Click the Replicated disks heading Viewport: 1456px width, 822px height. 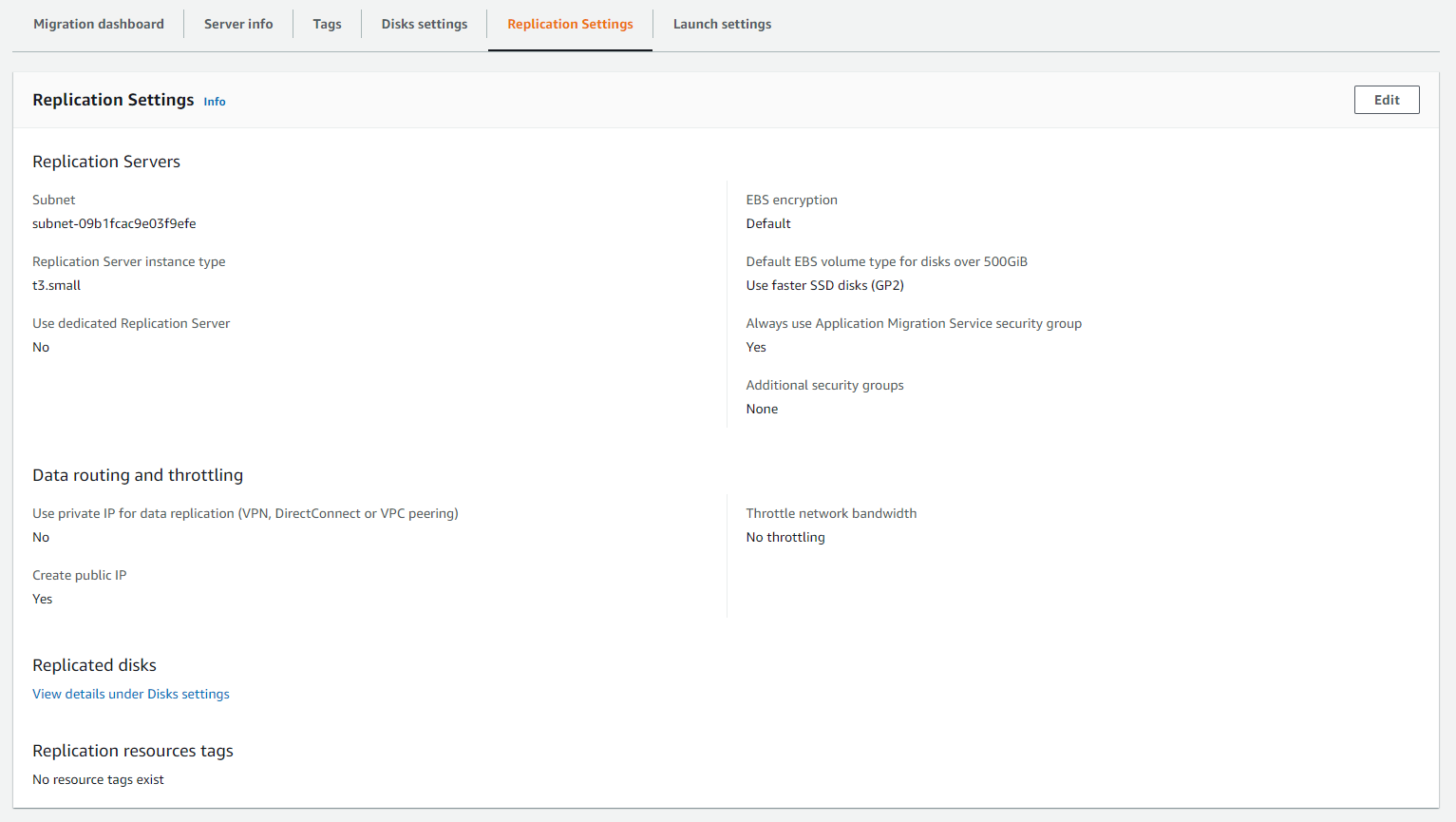(94, 665)
